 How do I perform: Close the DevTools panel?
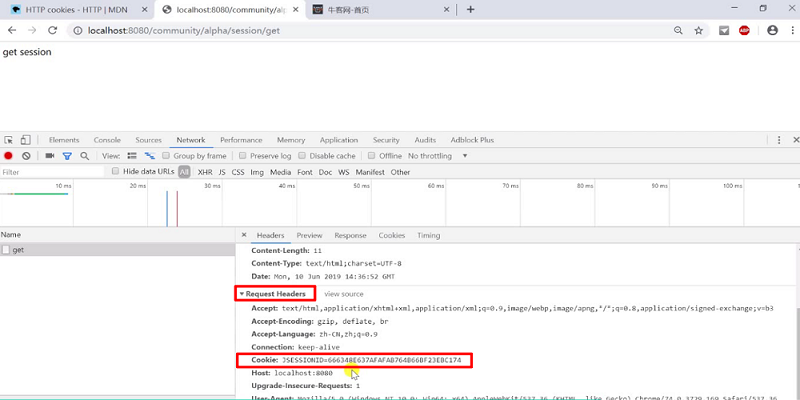tap(795, 140)
